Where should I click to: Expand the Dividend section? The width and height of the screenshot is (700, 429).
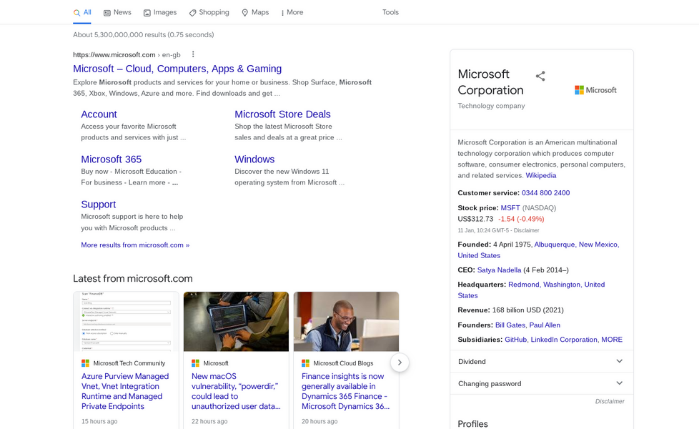point(542,362)
